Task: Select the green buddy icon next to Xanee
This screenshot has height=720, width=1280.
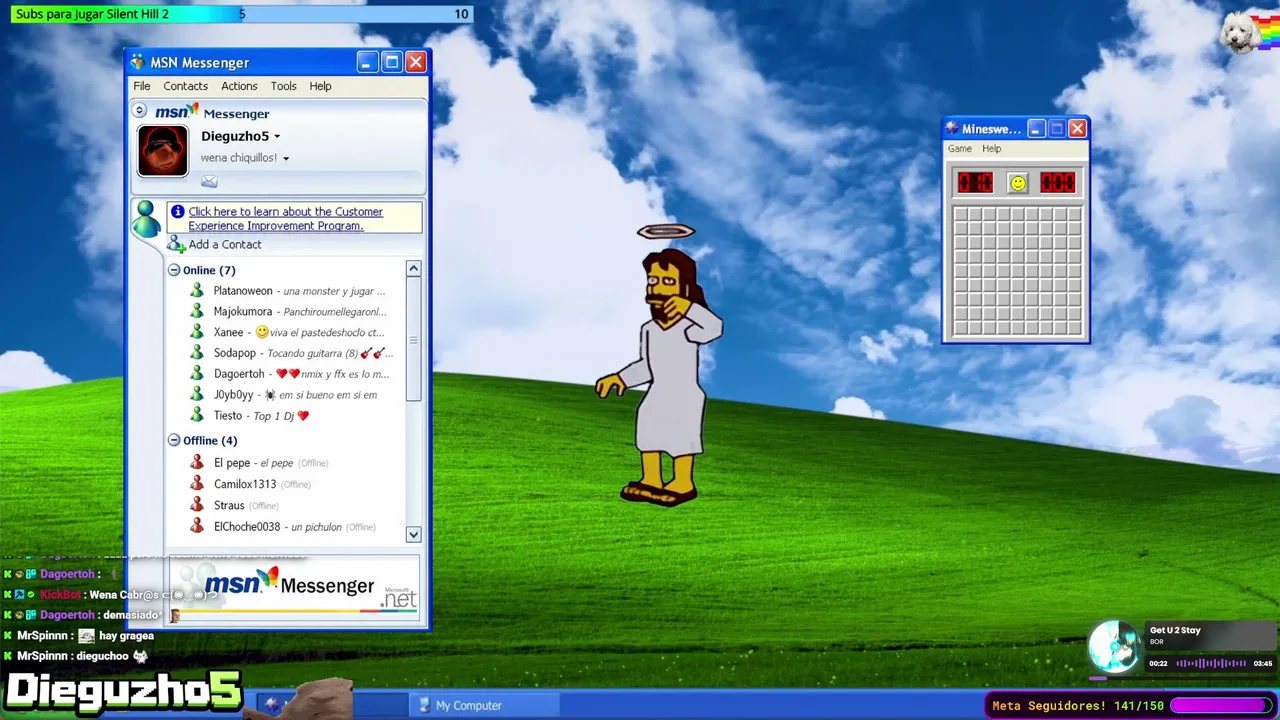Action: (x=197, y=332)
